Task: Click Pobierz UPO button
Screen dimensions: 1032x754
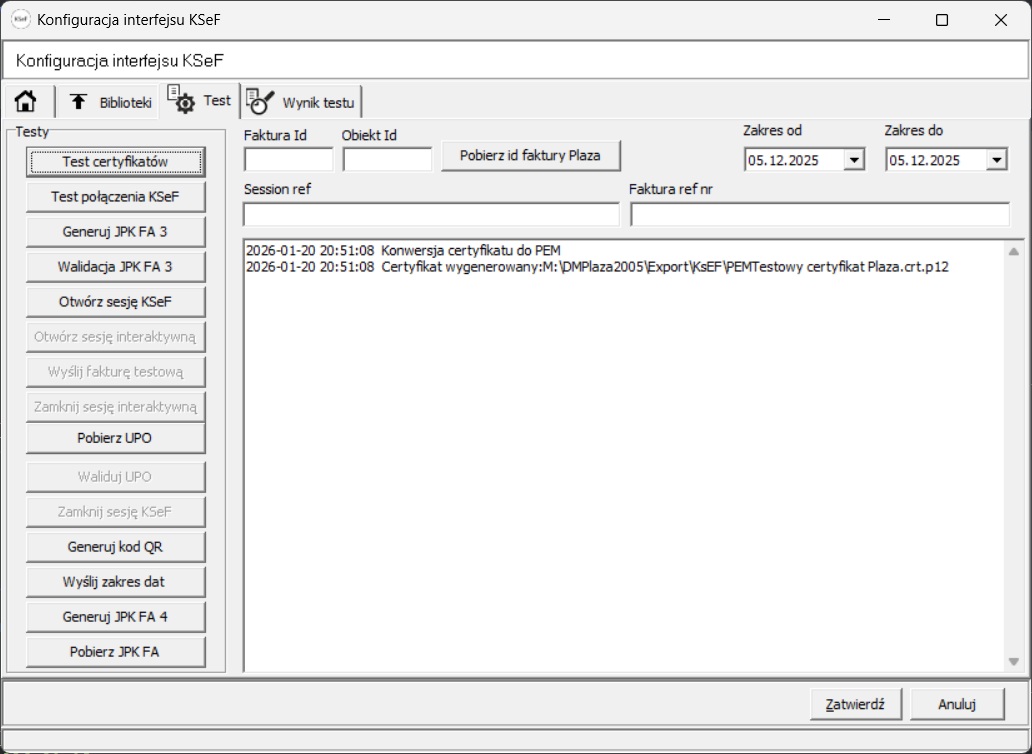Action: pyautogui.click(x=115, y=438)
